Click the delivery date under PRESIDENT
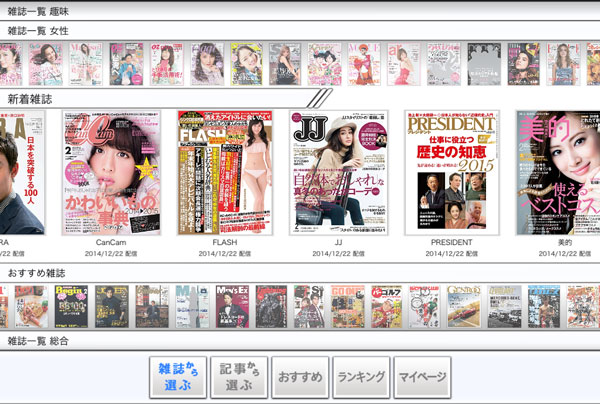The height and width of the screenshot is (404, 600). click(x=452, y=253)
